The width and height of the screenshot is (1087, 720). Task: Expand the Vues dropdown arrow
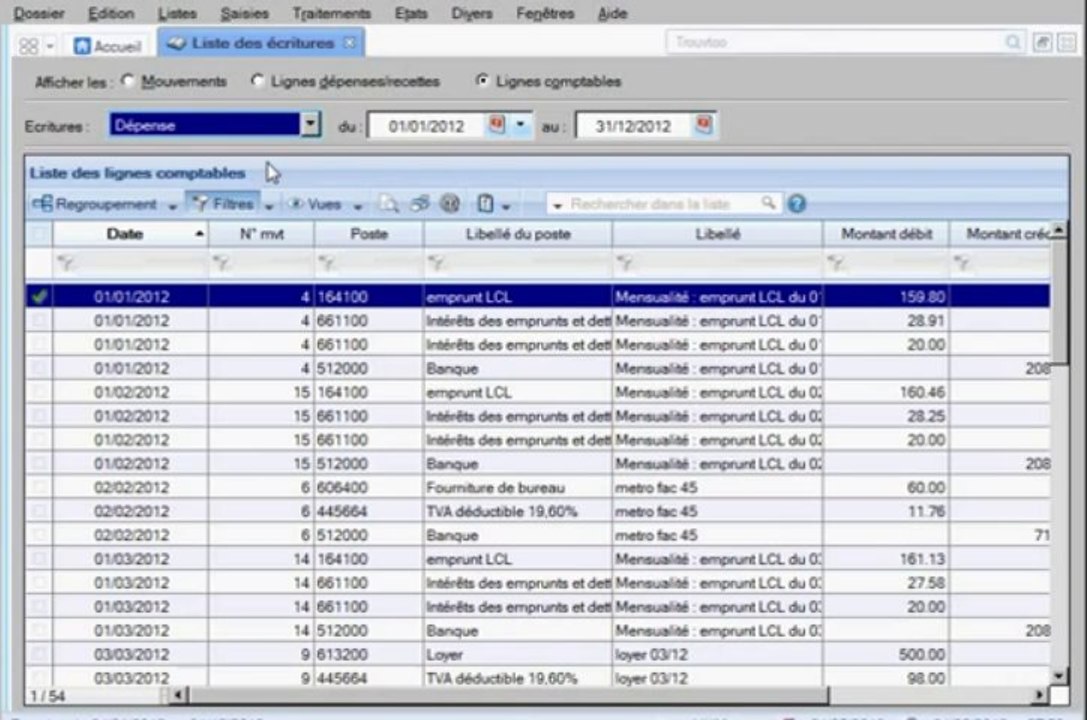[358, 206]
